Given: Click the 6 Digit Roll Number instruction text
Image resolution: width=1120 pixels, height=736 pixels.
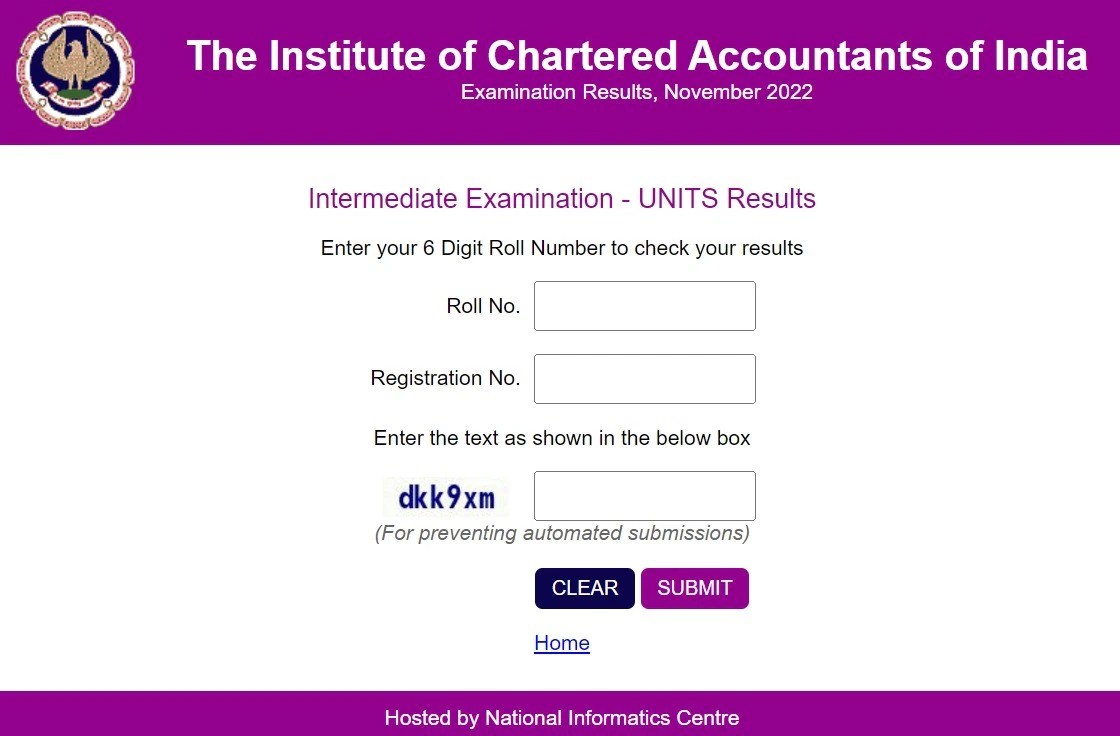Looking at the screenshot, I should coord(562,248).
